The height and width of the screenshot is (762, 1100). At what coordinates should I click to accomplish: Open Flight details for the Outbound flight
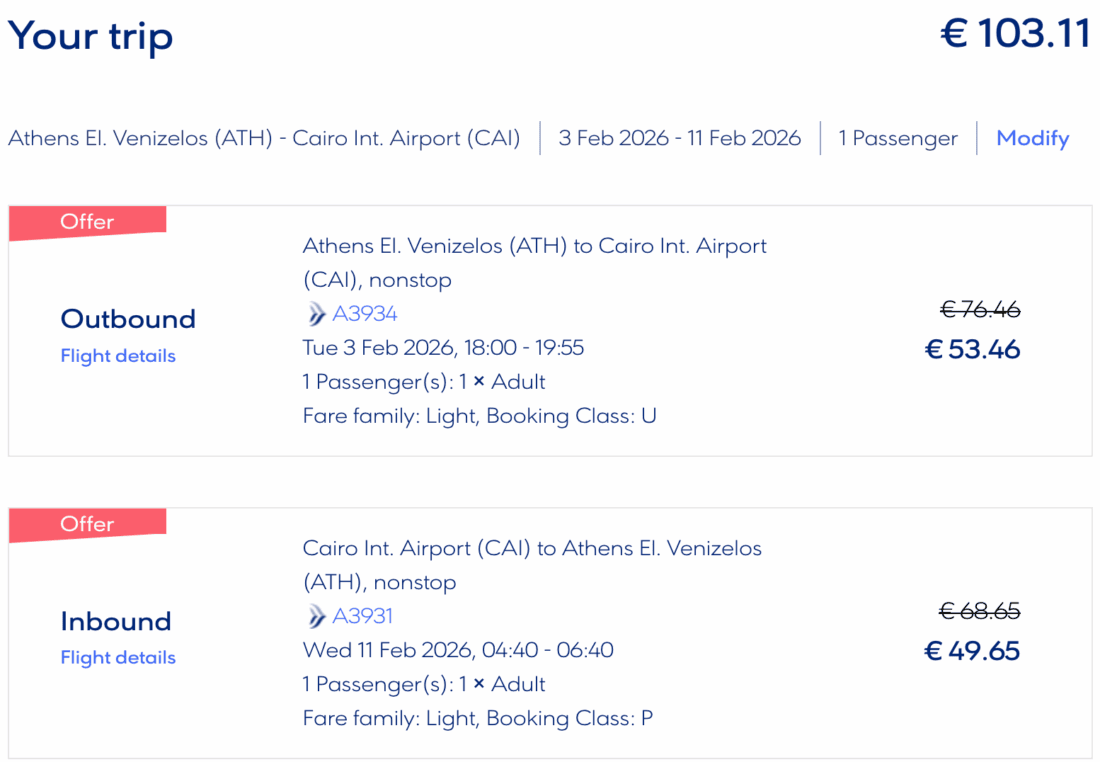coord(118,356)
